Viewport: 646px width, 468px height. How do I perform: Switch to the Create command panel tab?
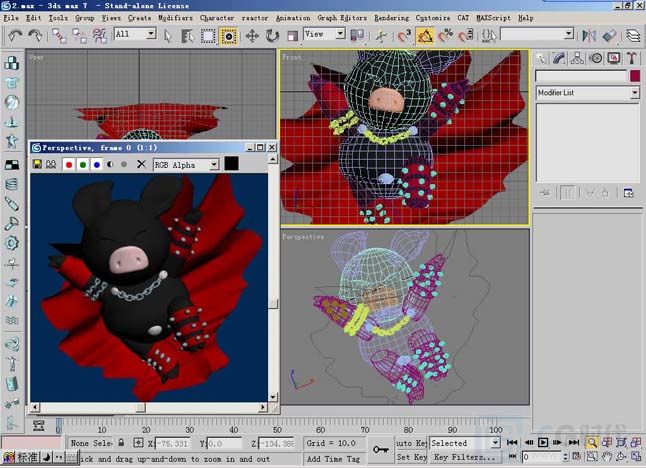[541, 58]
